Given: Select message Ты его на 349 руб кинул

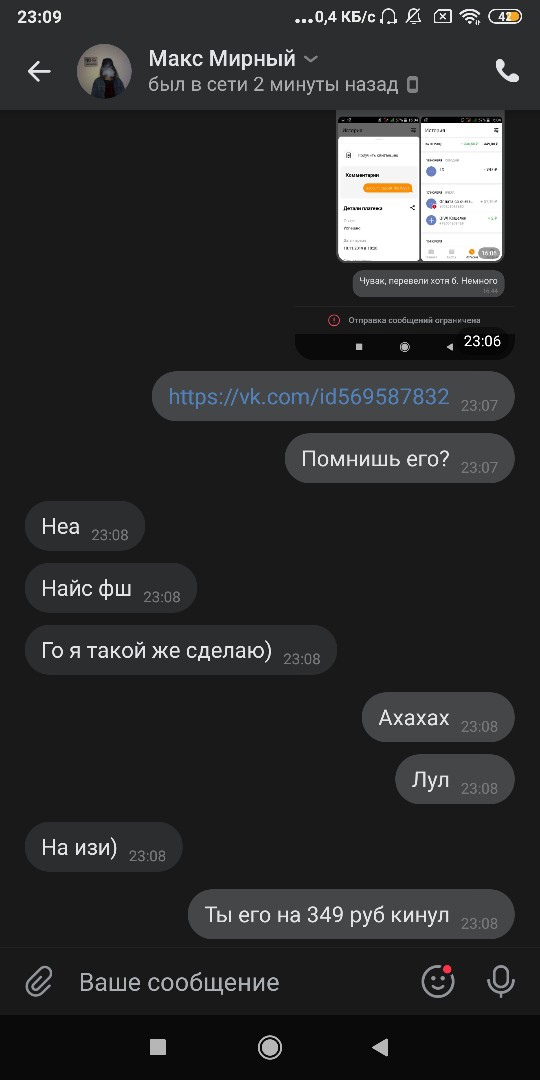Looking at the screenshot, I should click(x=351, y=914).
